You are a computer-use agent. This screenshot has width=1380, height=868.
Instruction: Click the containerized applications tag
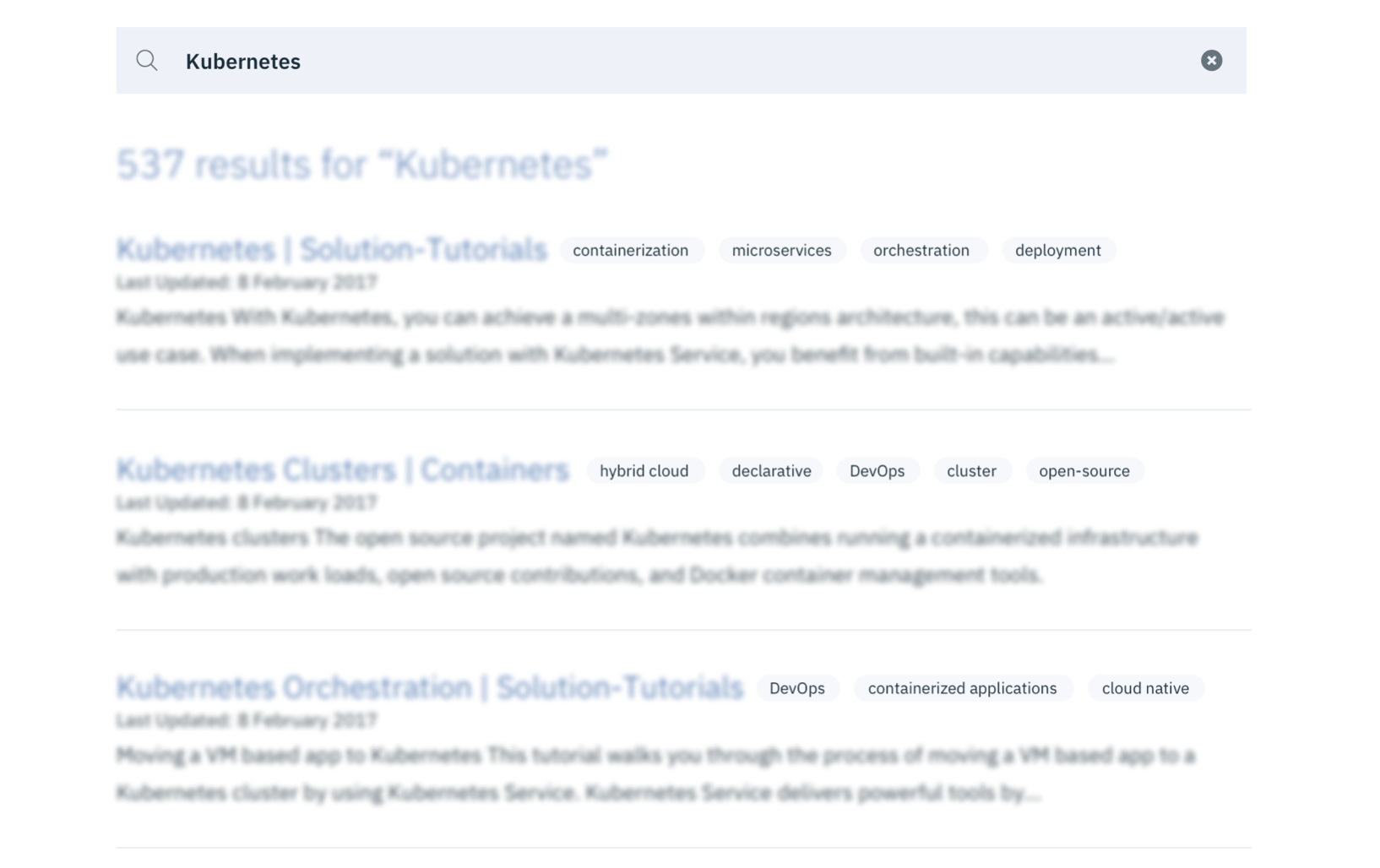(962, 689)
